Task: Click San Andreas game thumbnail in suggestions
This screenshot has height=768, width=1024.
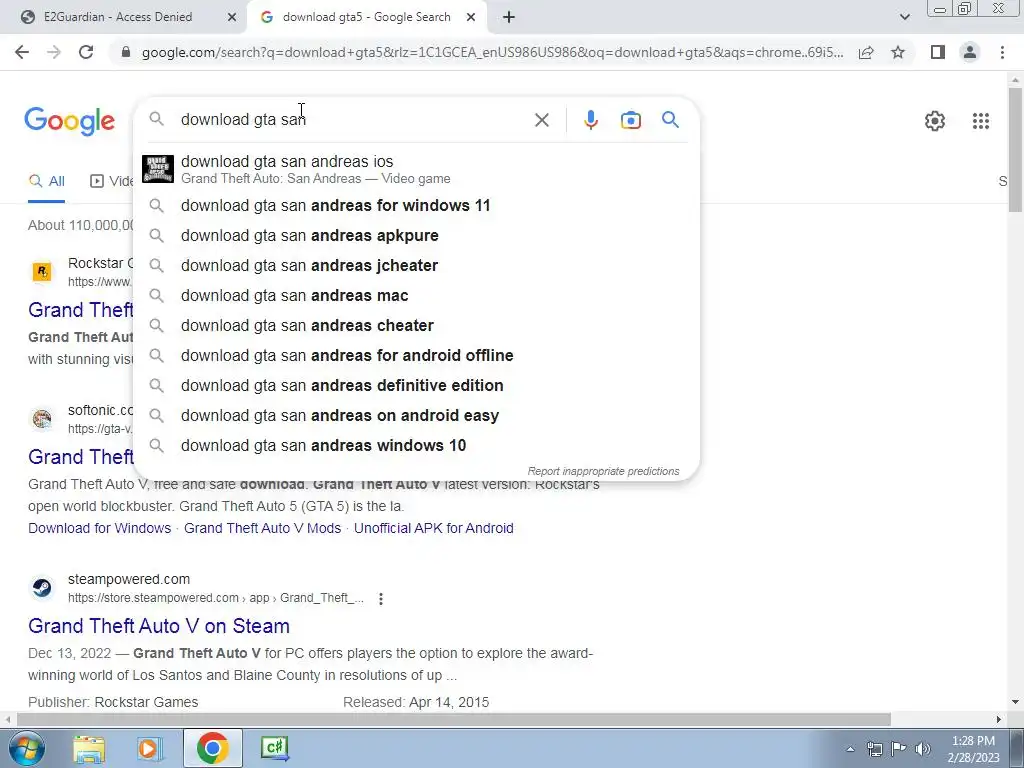Action: coord(158,169)
